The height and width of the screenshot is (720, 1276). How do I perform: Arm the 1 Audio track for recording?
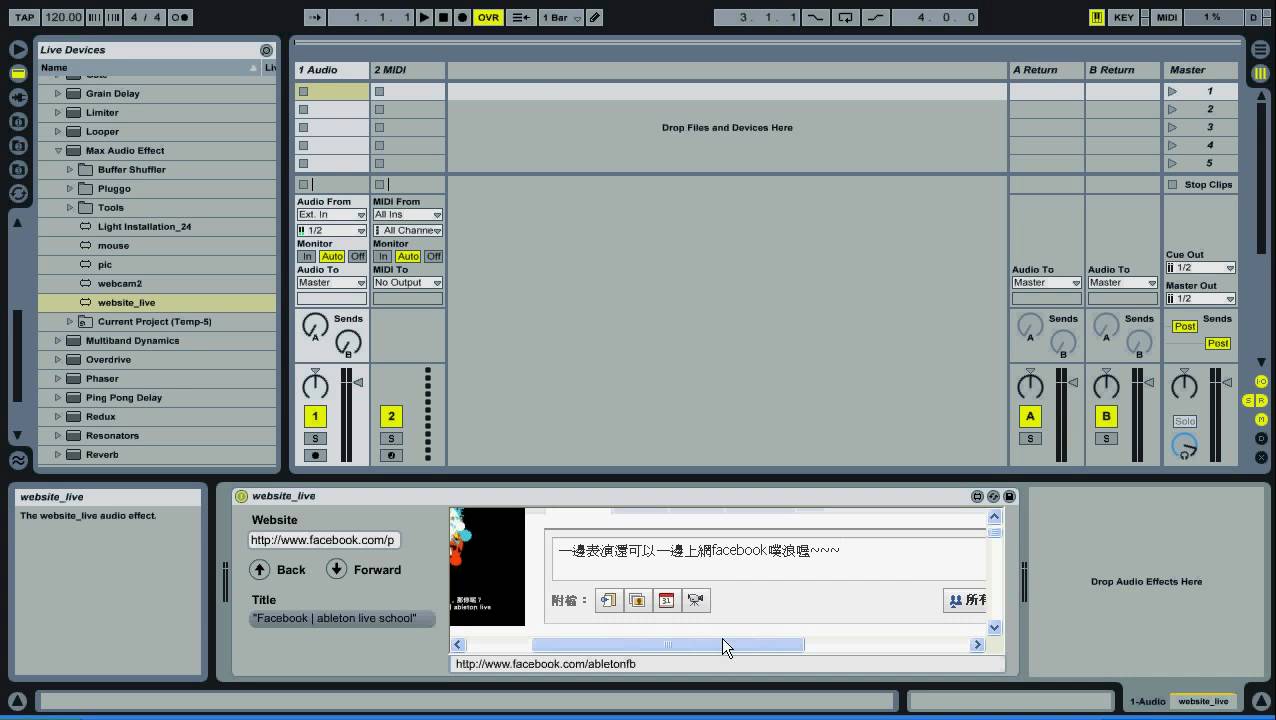(315, 456)
